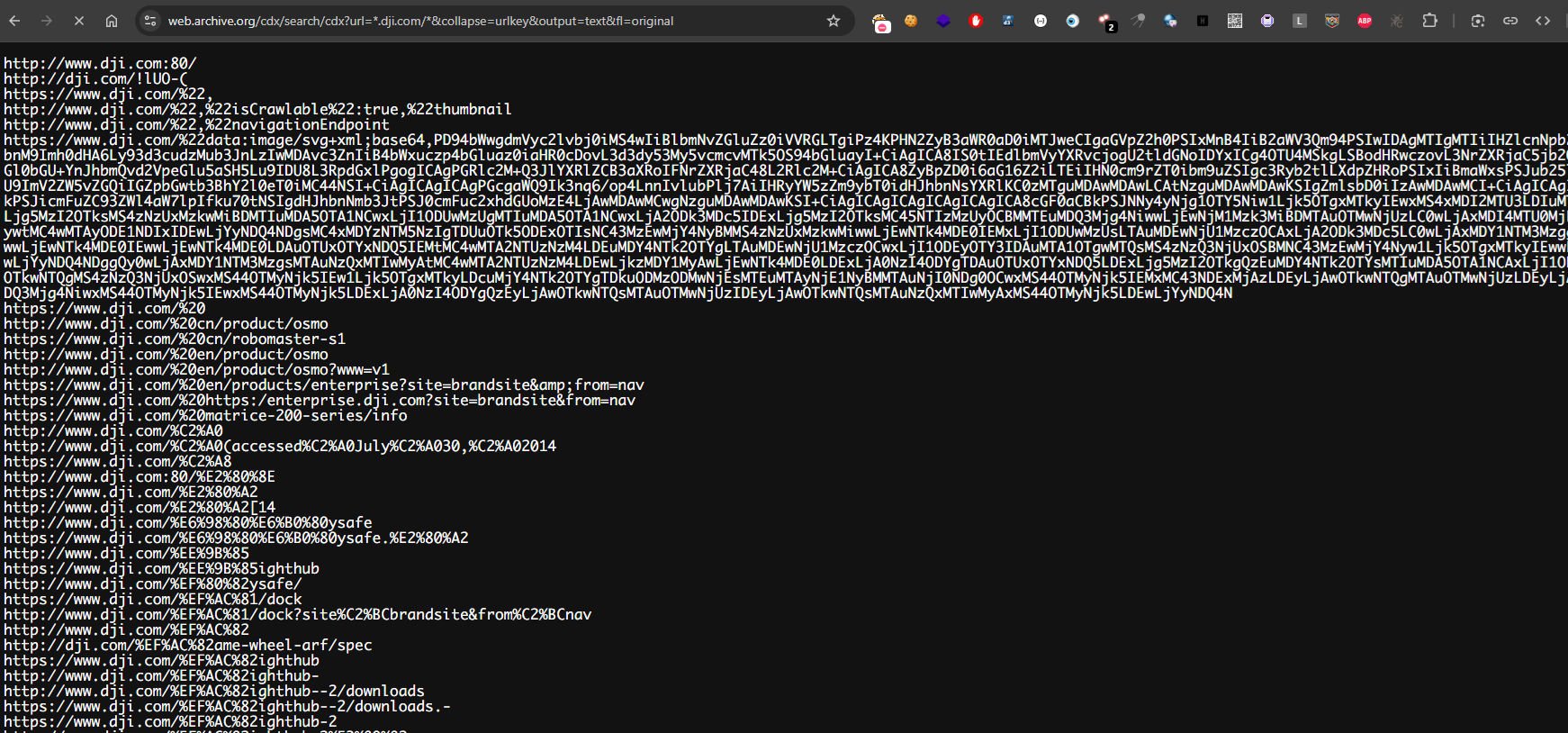Open the Extensions puzzle-piece menu
Image resolution: width=1568 pixels, height=733 pixels.
point(1429,21)
